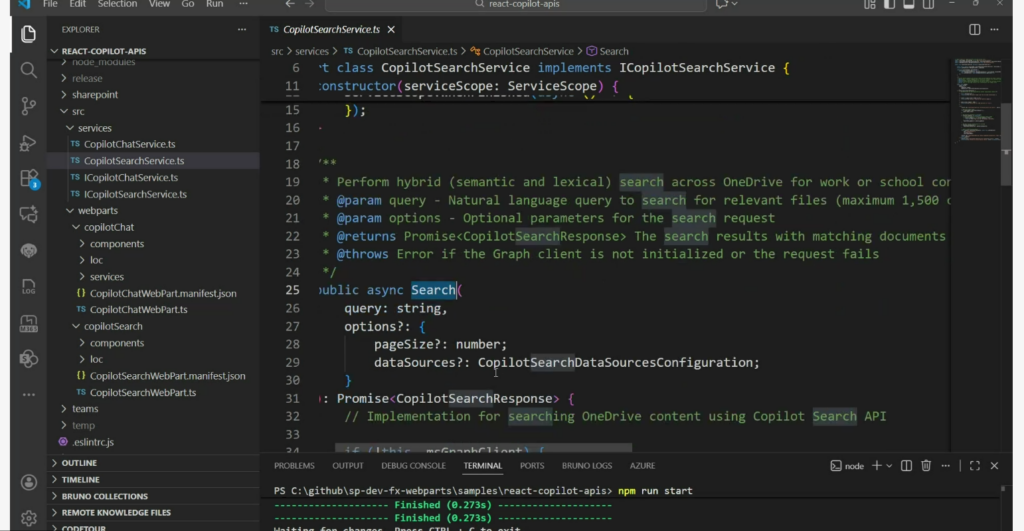This screenshot has width=1024, height=531.
Task: Open the Accounts icon in activity bar
Action: pos(28,482)
